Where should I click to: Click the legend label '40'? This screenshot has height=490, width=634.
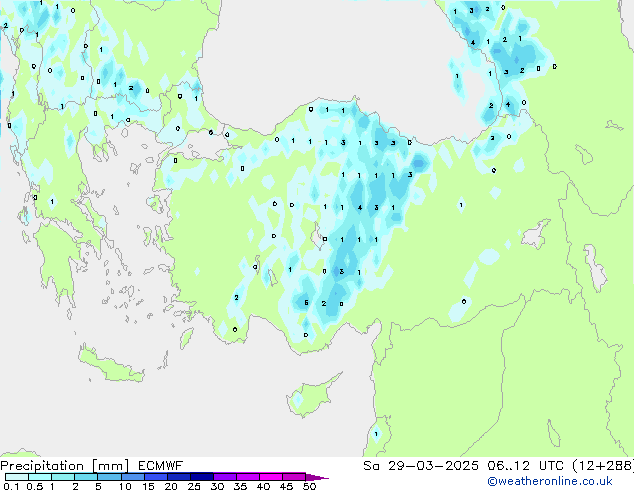263,486
